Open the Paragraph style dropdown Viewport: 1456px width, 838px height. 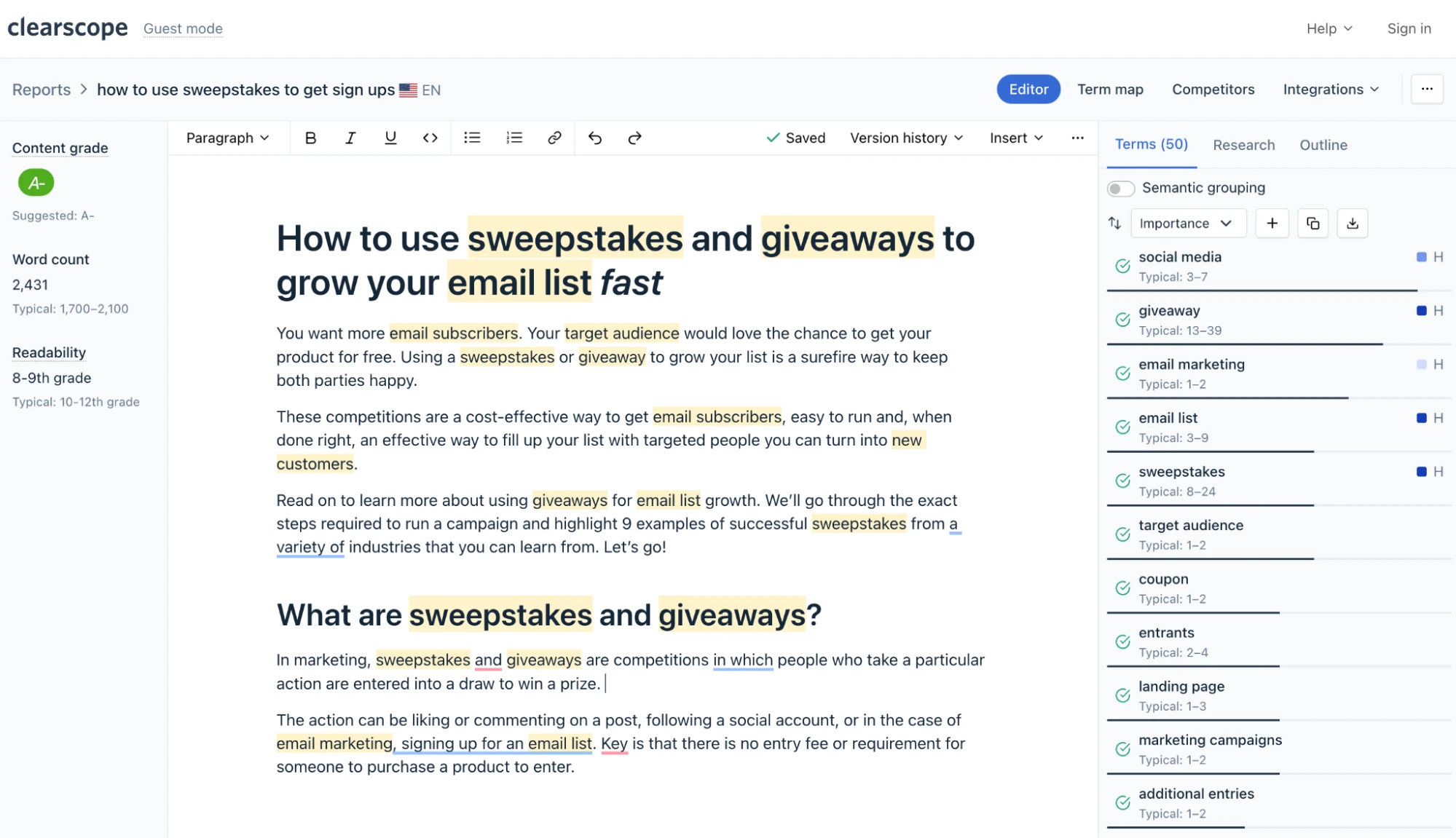click(227, 137)
